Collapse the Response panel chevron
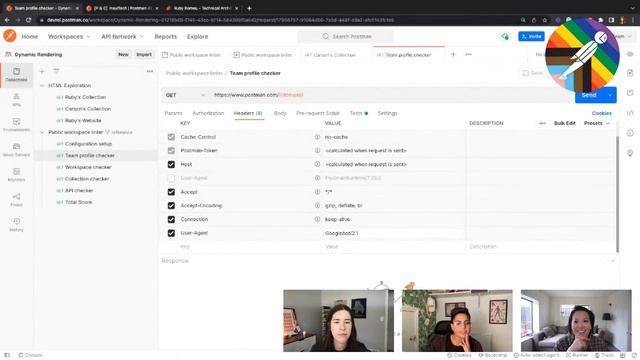 [613, 261]
